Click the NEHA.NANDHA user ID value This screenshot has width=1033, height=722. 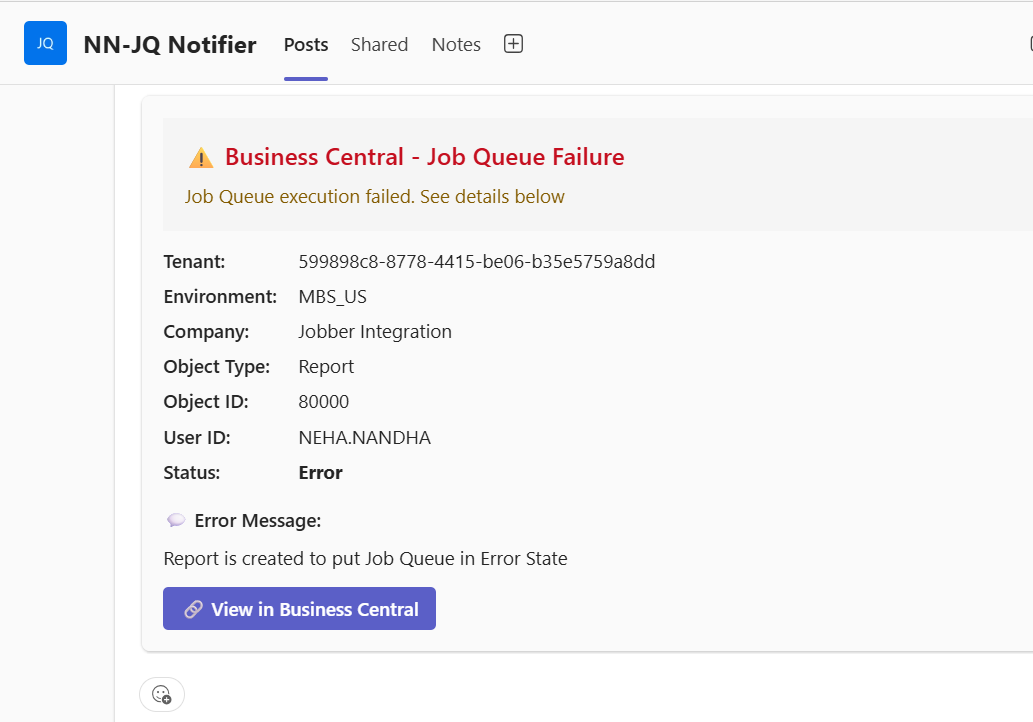364,437
